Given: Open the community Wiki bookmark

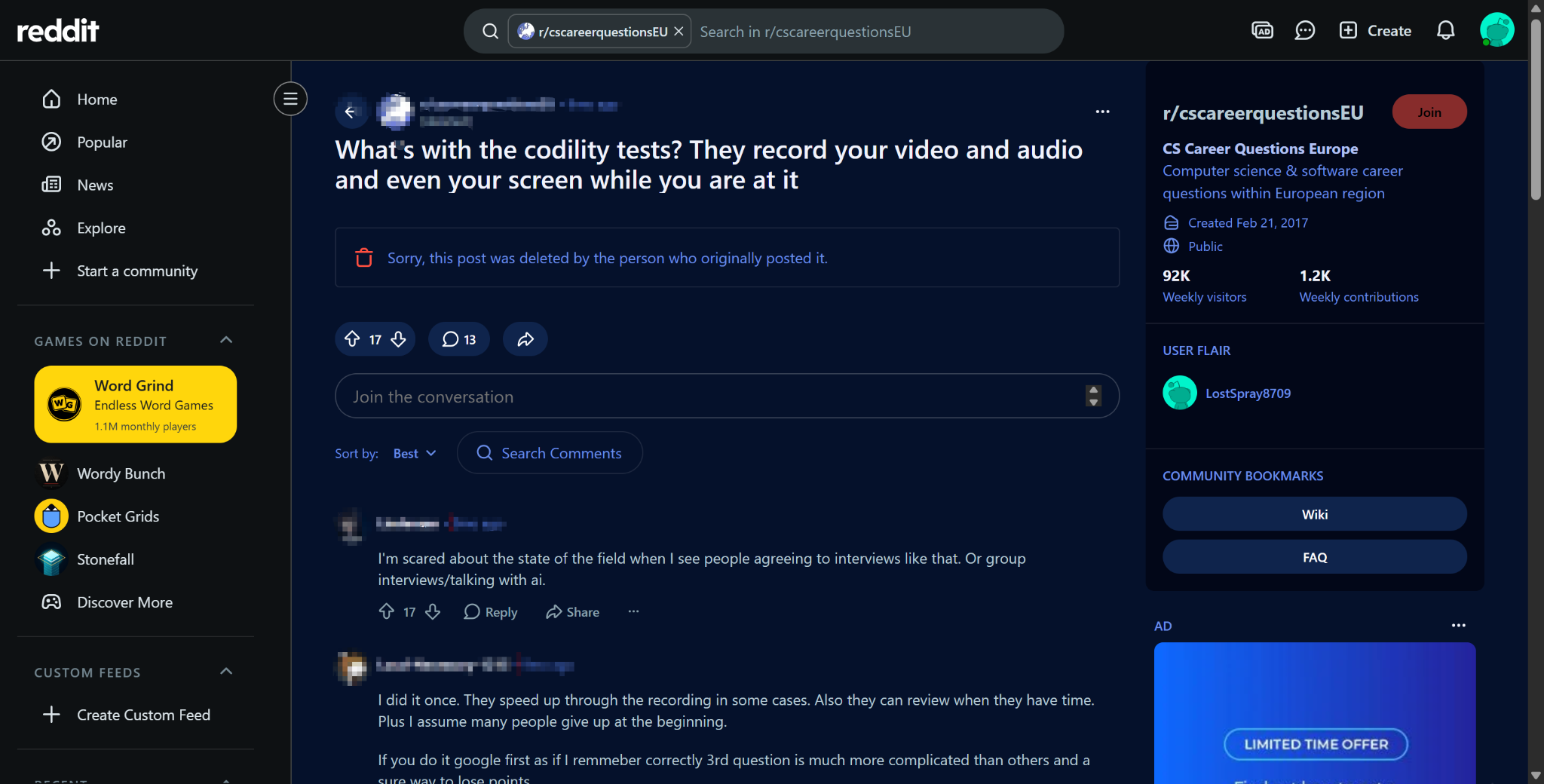Looking at the screenshot, I should [1314, 514].
